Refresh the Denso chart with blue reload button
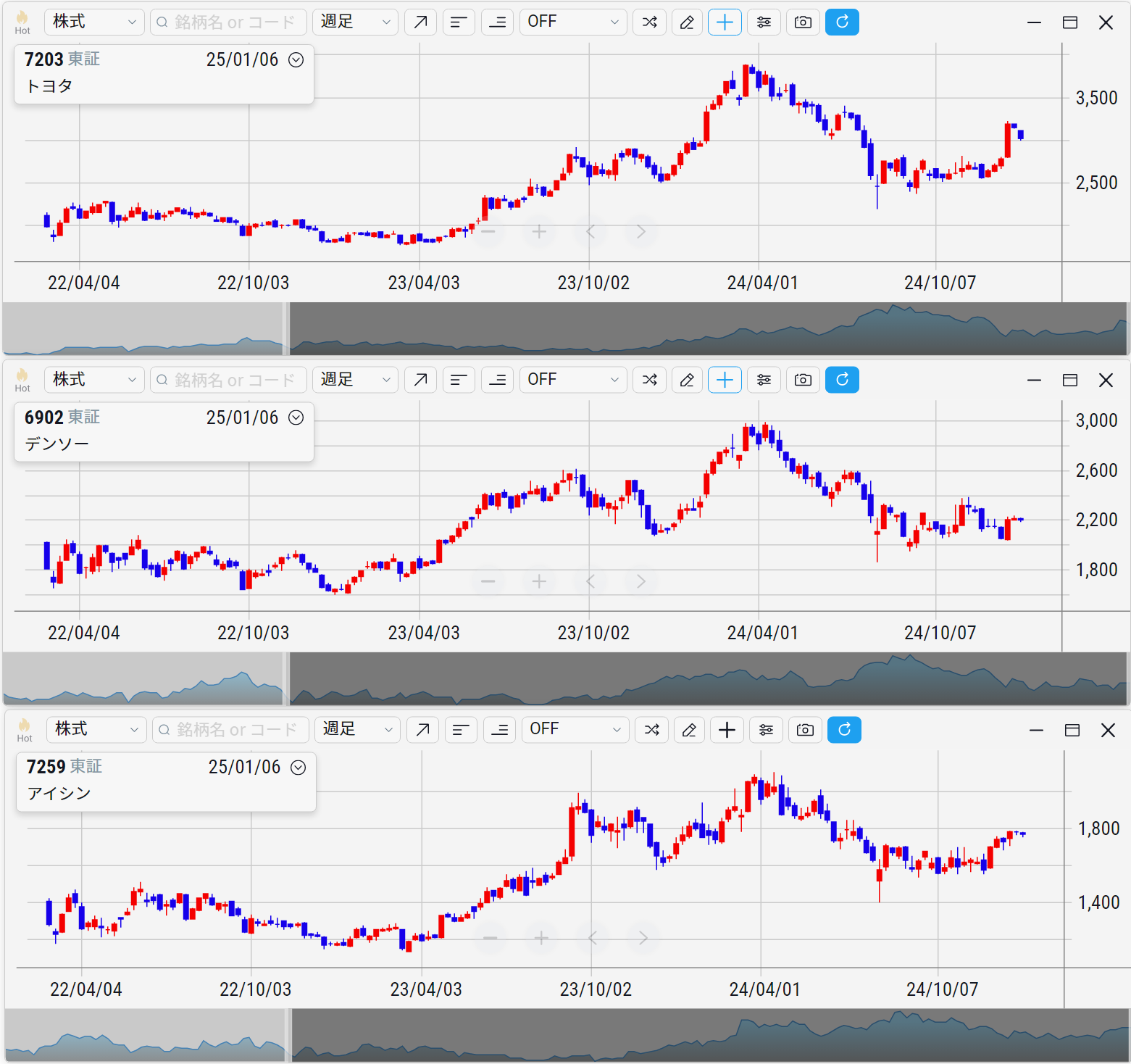1131x1064 pixels. pos(842,379)
